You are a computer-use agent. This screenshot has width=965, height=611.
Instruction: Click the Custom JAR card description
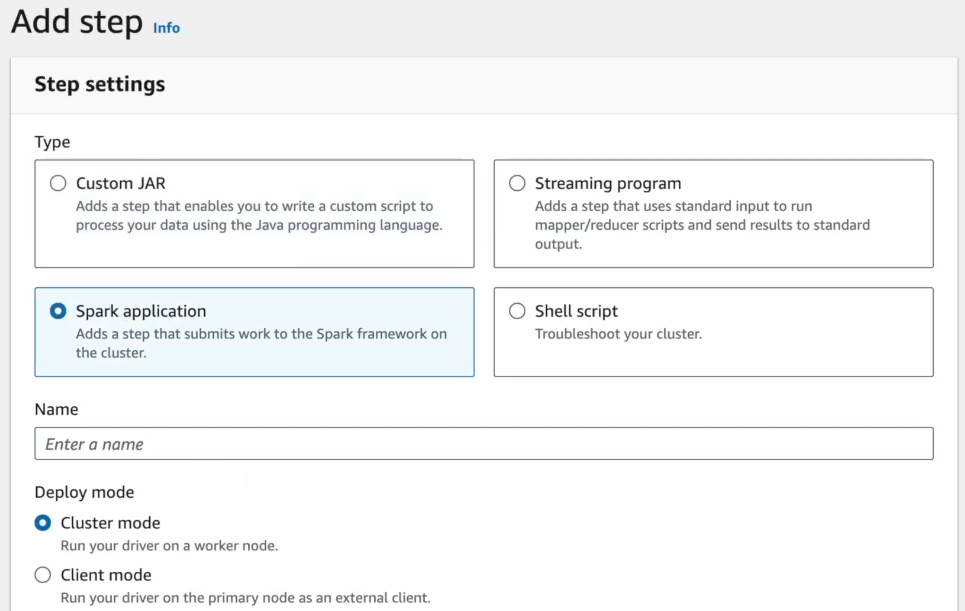tap(260, 215)
